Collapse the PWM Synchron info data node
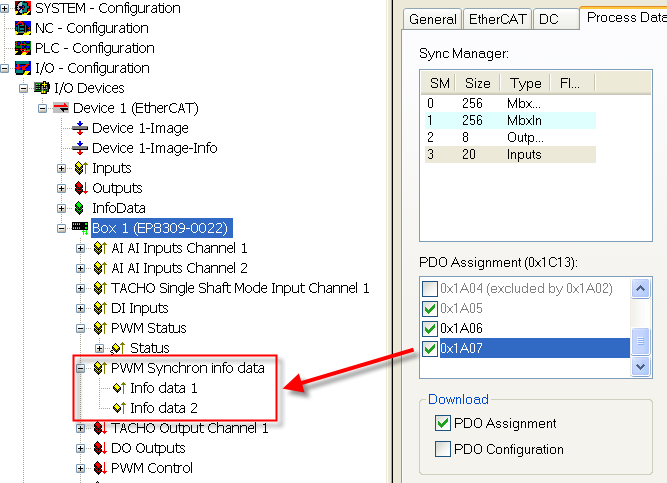The image size is (667, 483). point(80,368)
